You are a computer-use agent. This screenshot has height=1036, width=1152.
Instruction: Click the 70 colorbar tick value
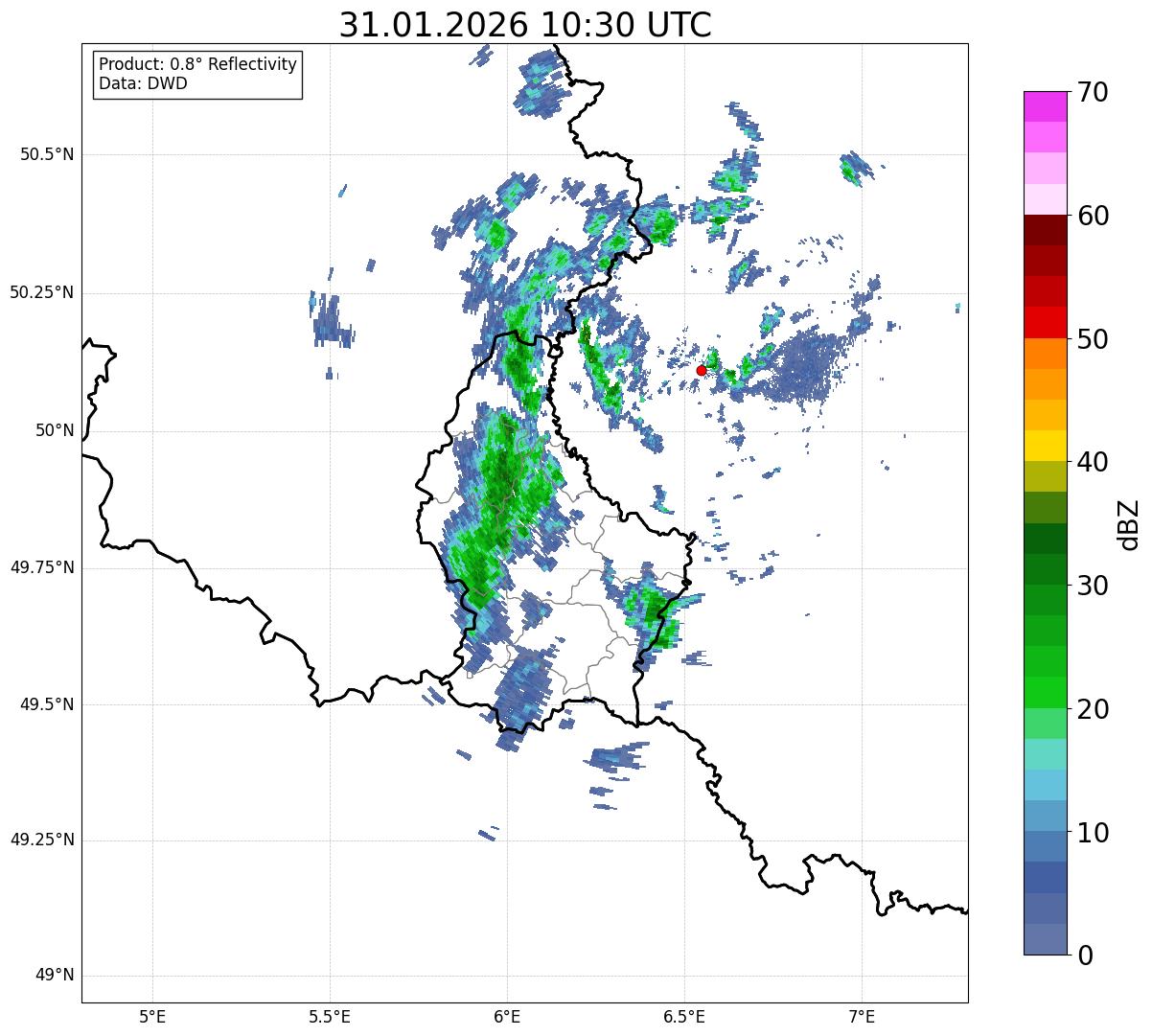1093,93
